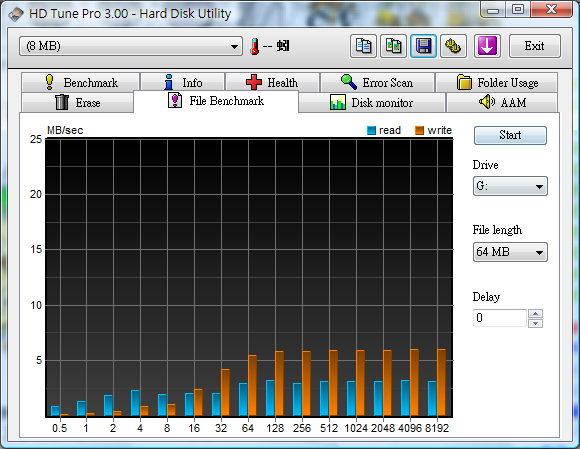Click the orange write bar at 64
The height and width of the screenshot is (449, 580).
coord(252,386)
